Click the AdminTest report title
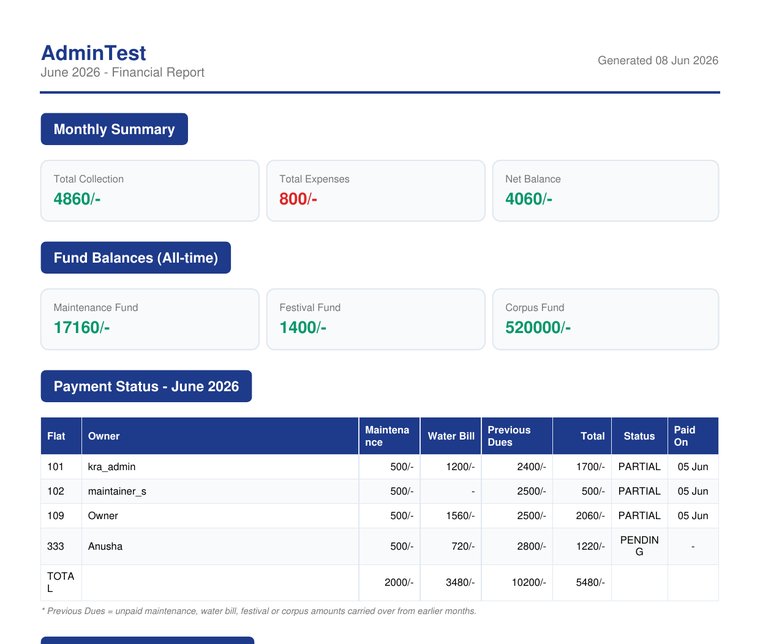Viewport: 760px width, 644px height. point(93,53)
